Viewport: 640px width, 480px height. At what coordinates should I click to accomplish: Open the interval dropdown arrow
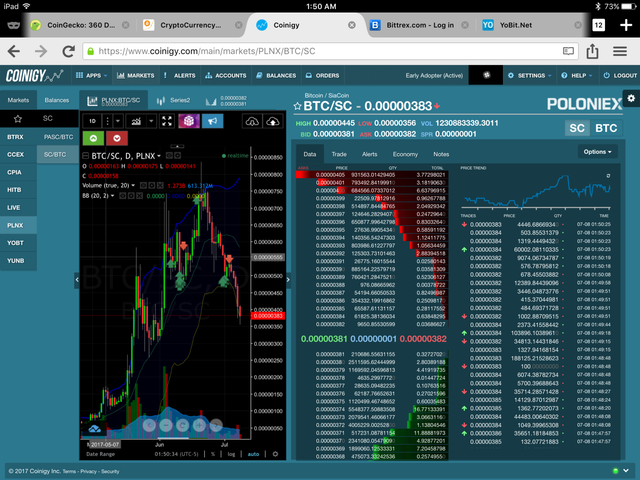(x=118, y=121)
